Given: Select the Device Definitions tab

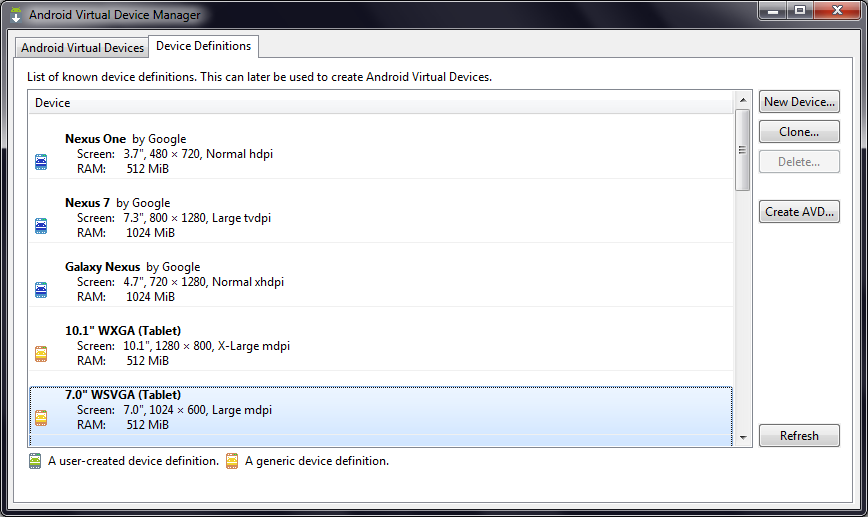Looking at the screenshot, I should coord(203,46).
